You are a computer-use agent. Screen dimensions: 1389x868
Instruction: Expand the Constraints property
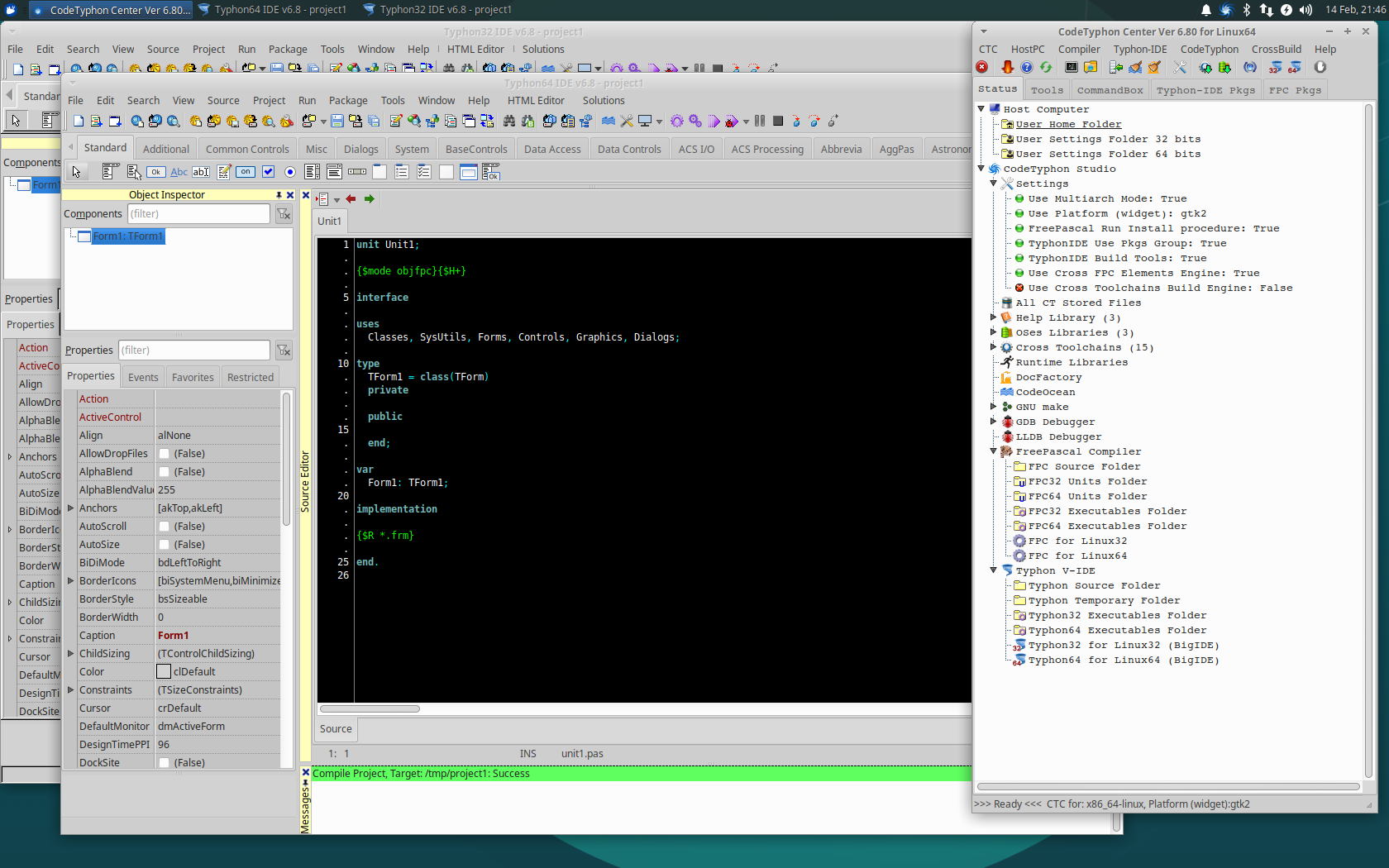click(x=71, y=690)
